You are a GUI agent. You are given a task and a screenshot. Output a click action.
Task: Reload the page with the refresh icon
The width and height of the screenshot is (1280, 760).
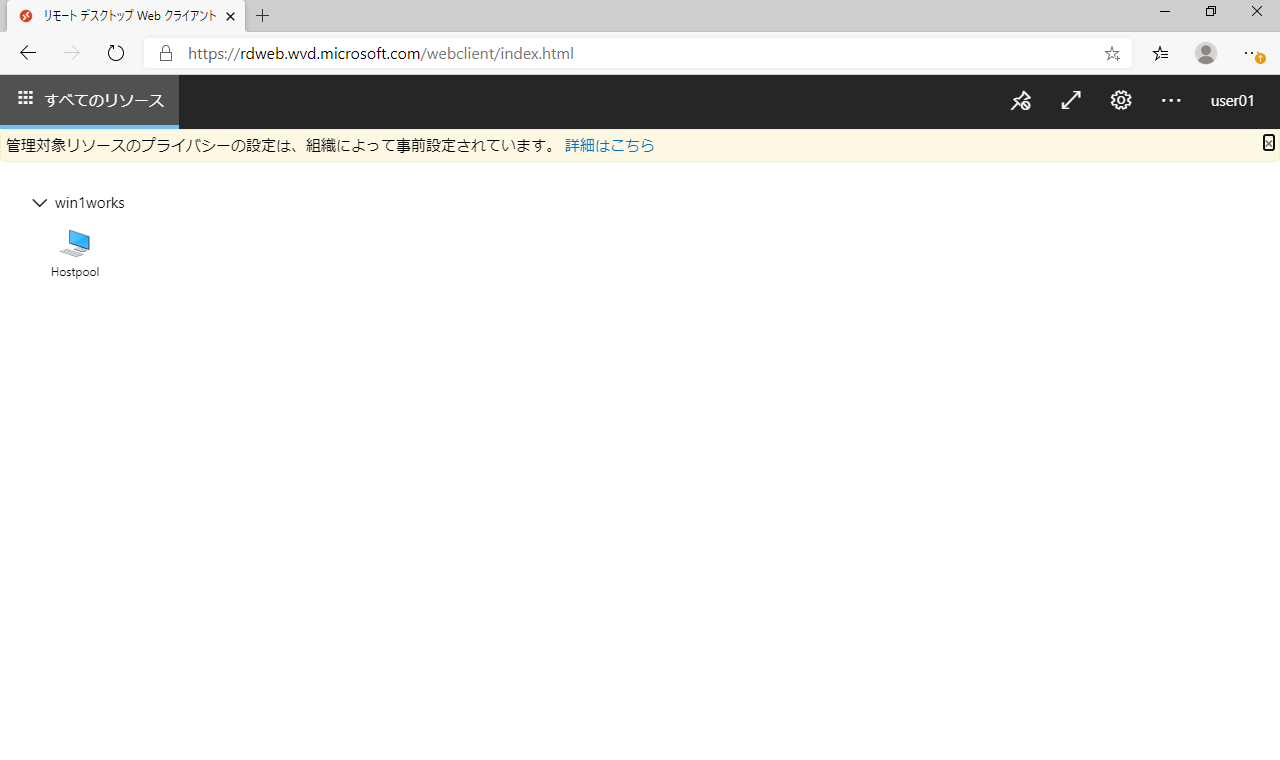pos(116,54)
